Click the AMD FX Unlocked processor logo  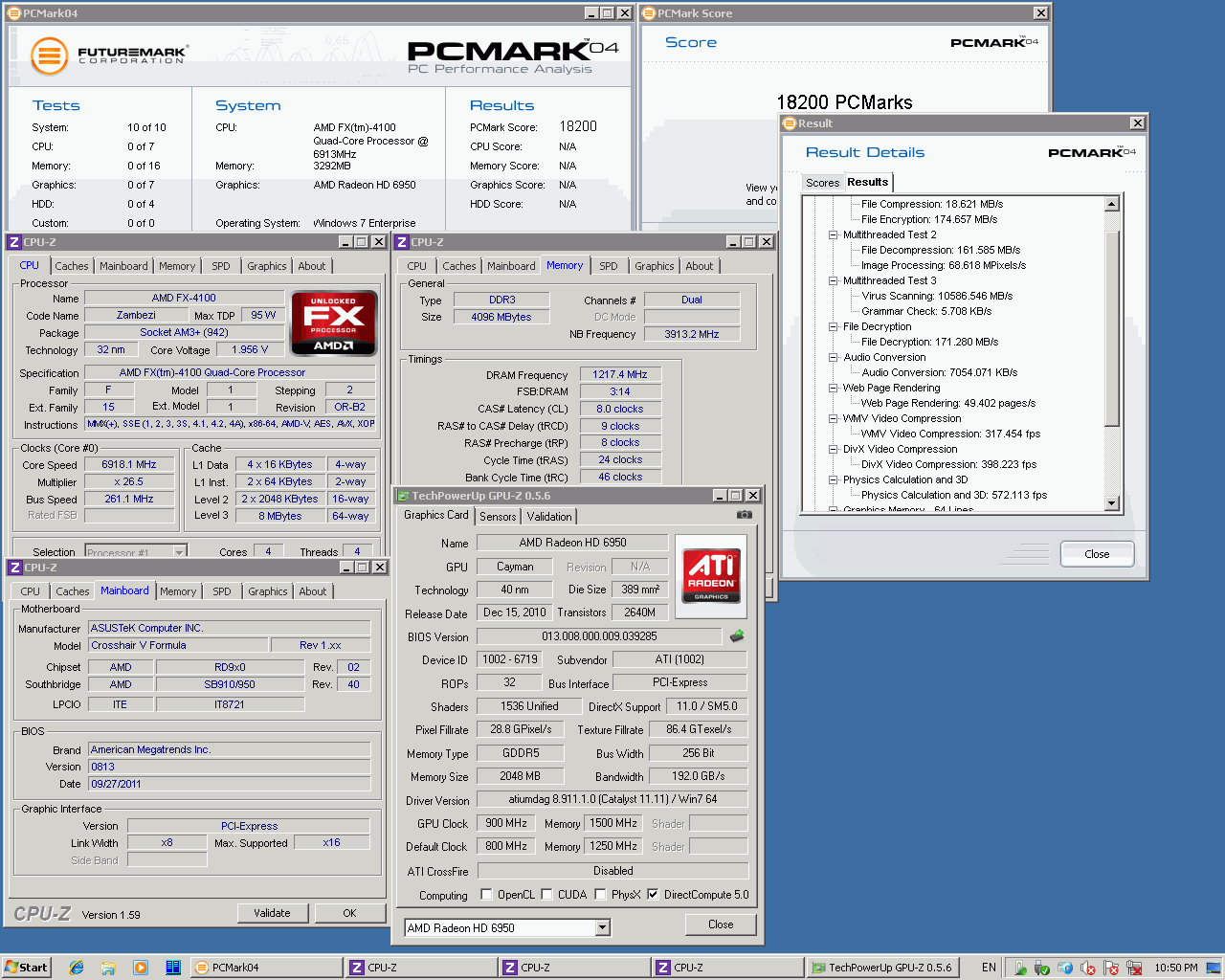coord(333,323)
